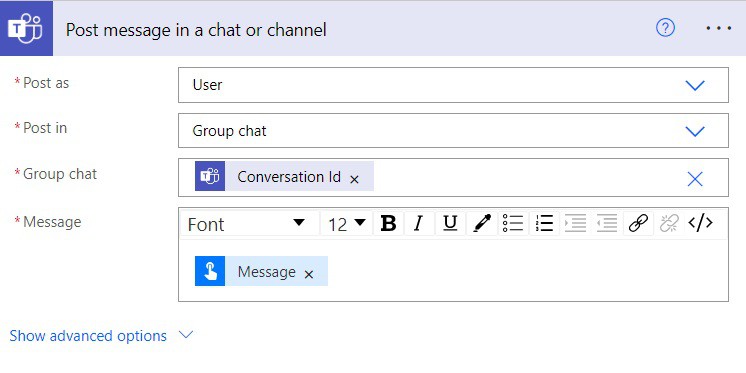
Task: Toggle underline formatting in message editor
Action: coord(450,223)
